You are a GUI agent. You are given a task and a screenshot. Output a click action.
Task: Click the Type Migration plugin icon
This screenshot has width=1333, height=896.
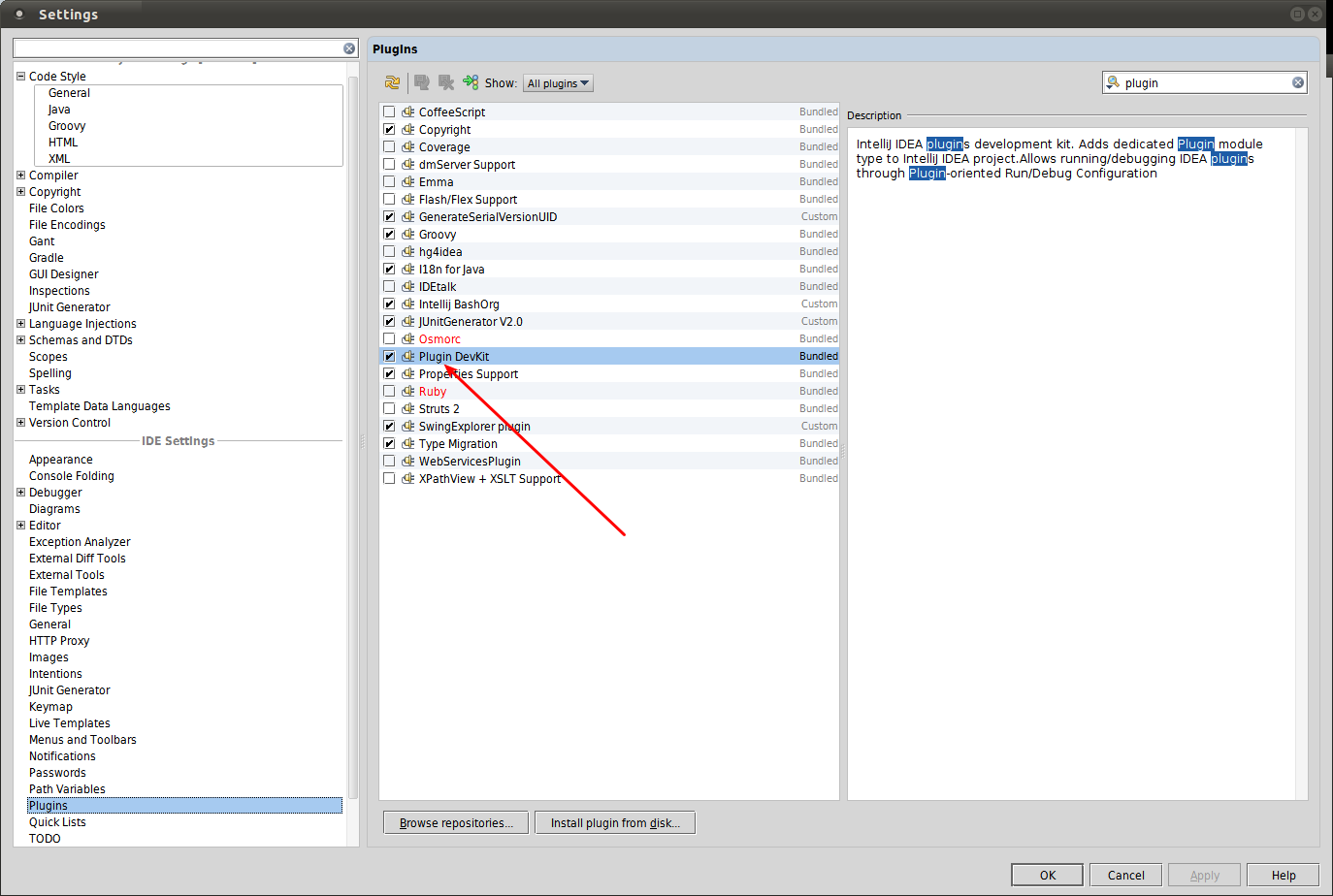pyautogui.click(x=408, y=444)
